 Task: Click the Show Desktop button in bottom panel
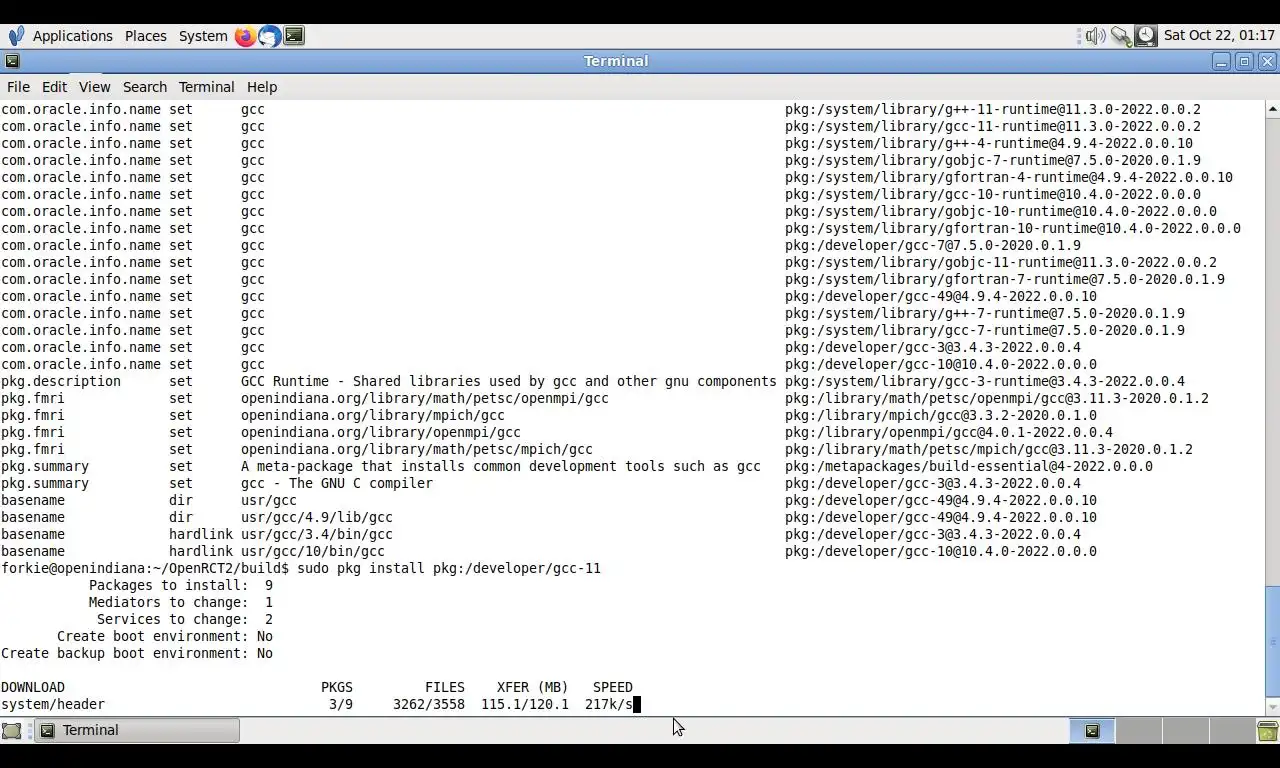pyautogui.click(x=12, y=731)
